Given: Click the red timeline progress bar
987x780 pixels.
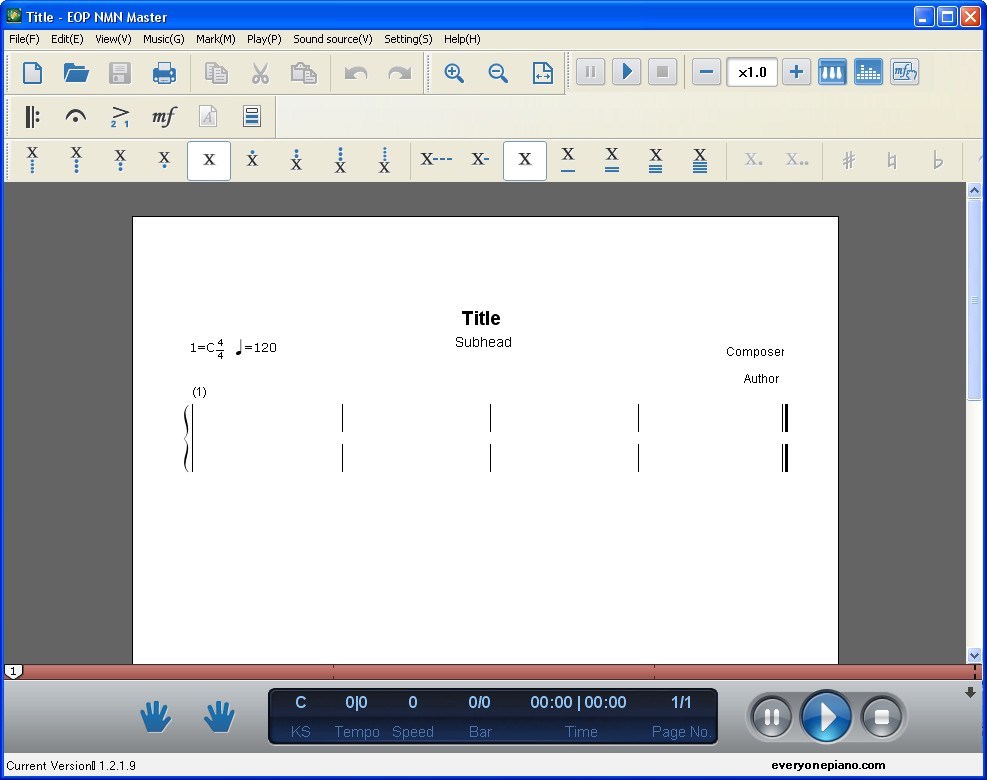Looking at the screenshot, I should (490, 672).
